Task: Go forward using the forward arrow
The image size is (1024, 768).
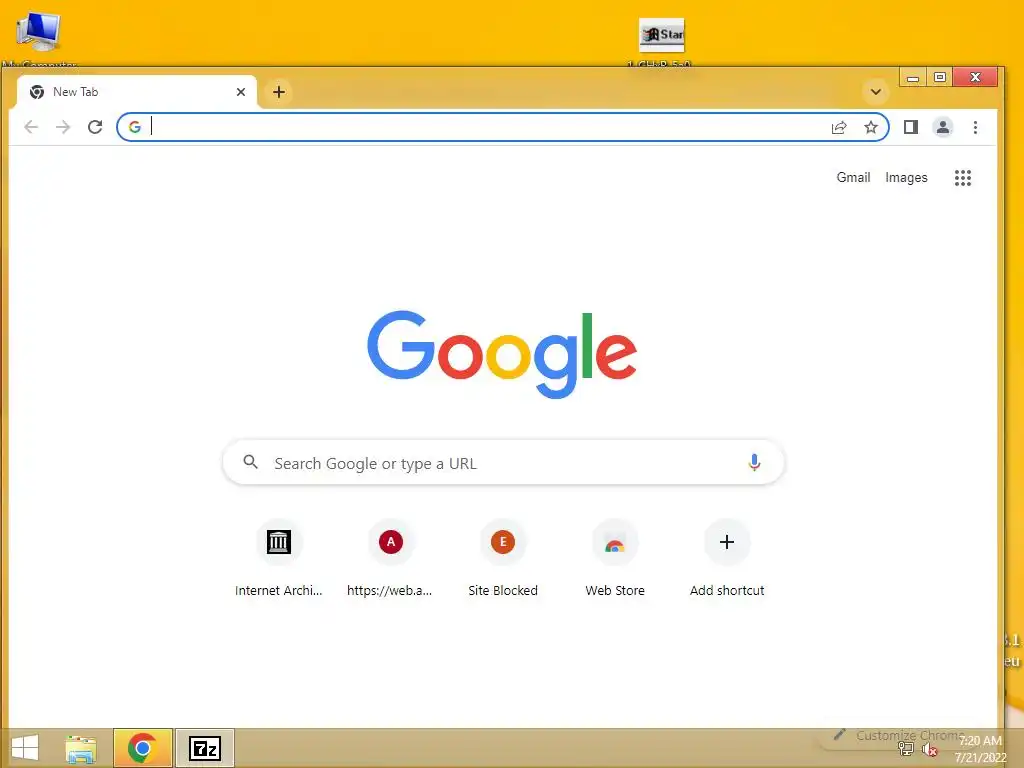Action: pyautogui.click(x=63, y=127)
